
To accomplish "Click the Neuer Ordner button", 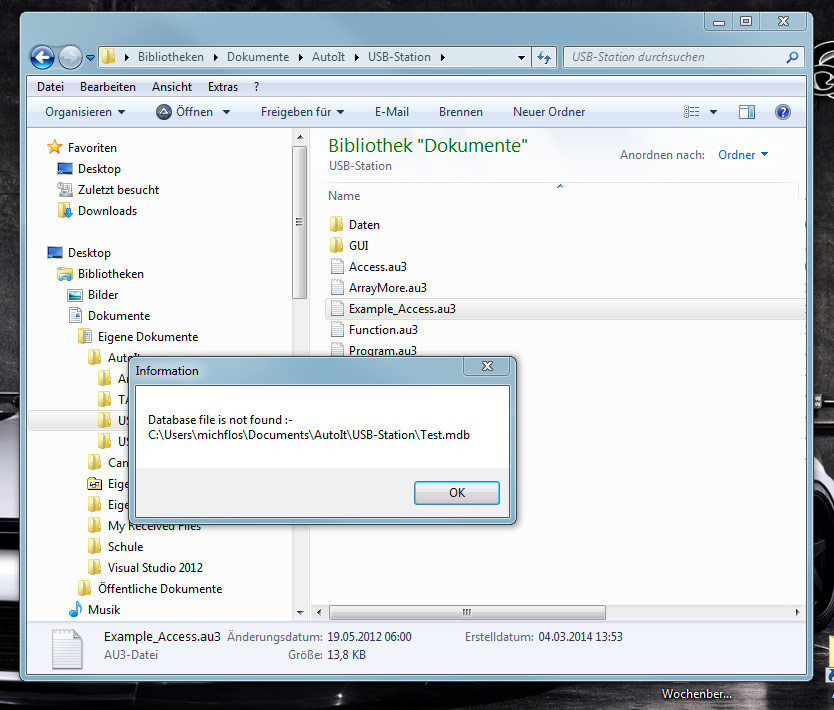I will coord(549,112).
